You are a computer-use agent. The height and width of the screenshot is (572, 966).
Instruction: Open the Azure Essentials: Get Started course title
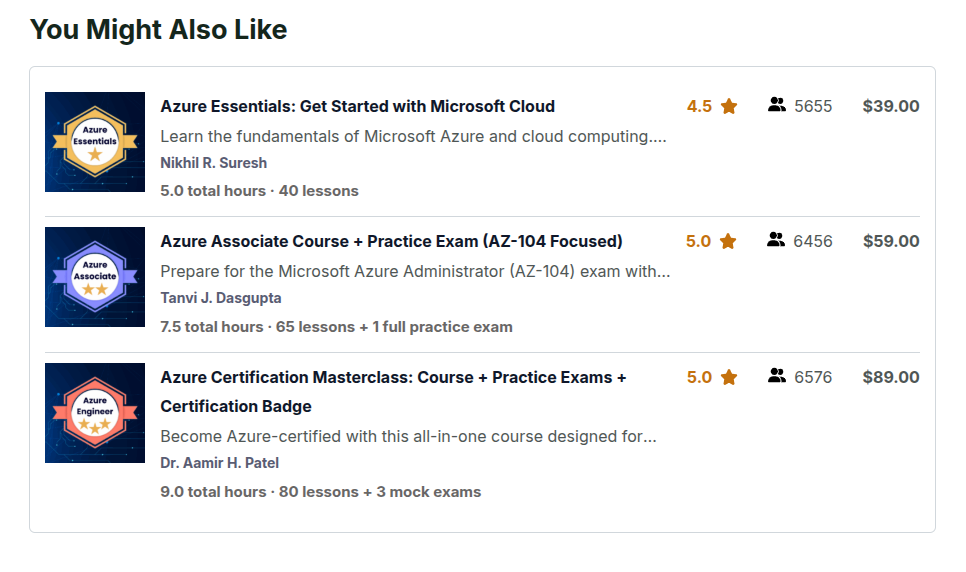point(357,106)
